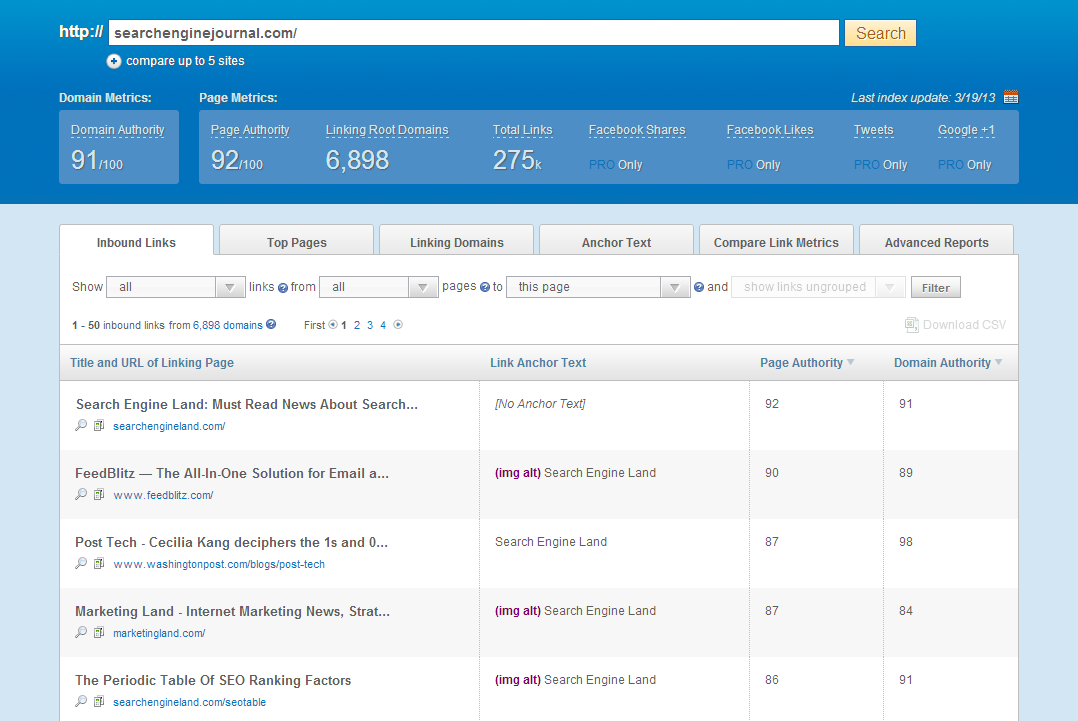Image resolution: width=1078 pixels, height=721 pixels.
Task: Click the Page Authority metric label in Page Metrics
Action: pos(250,130)
